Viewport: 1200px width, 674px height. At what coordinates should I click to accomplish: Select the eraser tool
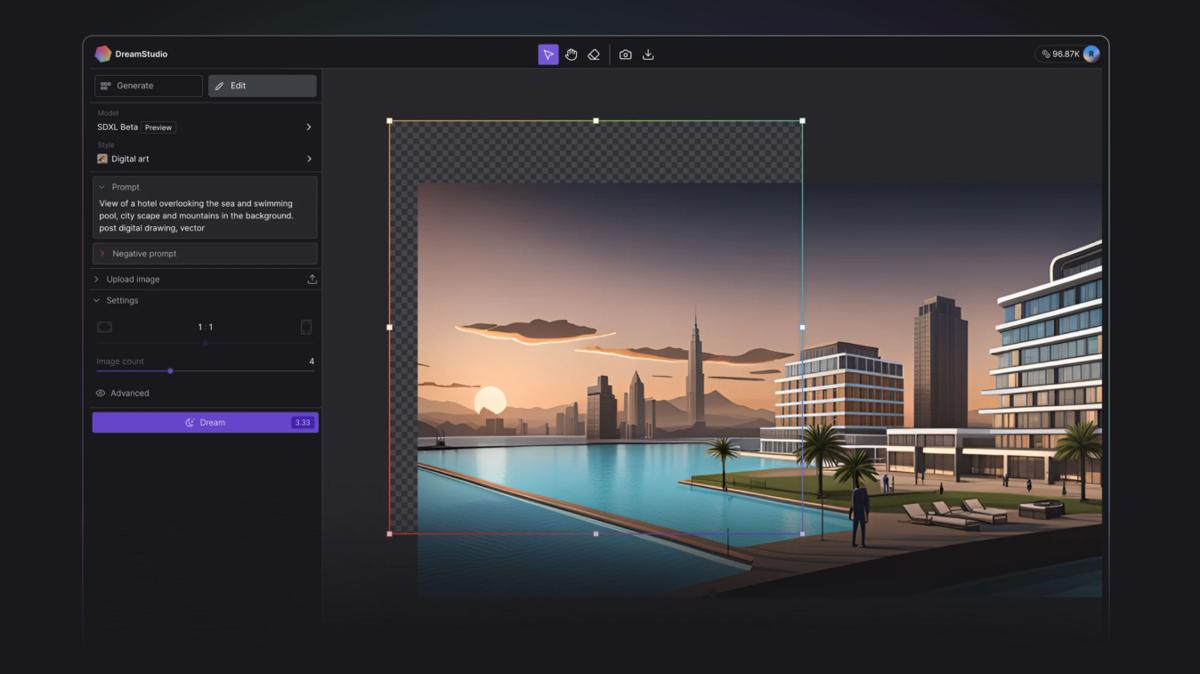594,55
